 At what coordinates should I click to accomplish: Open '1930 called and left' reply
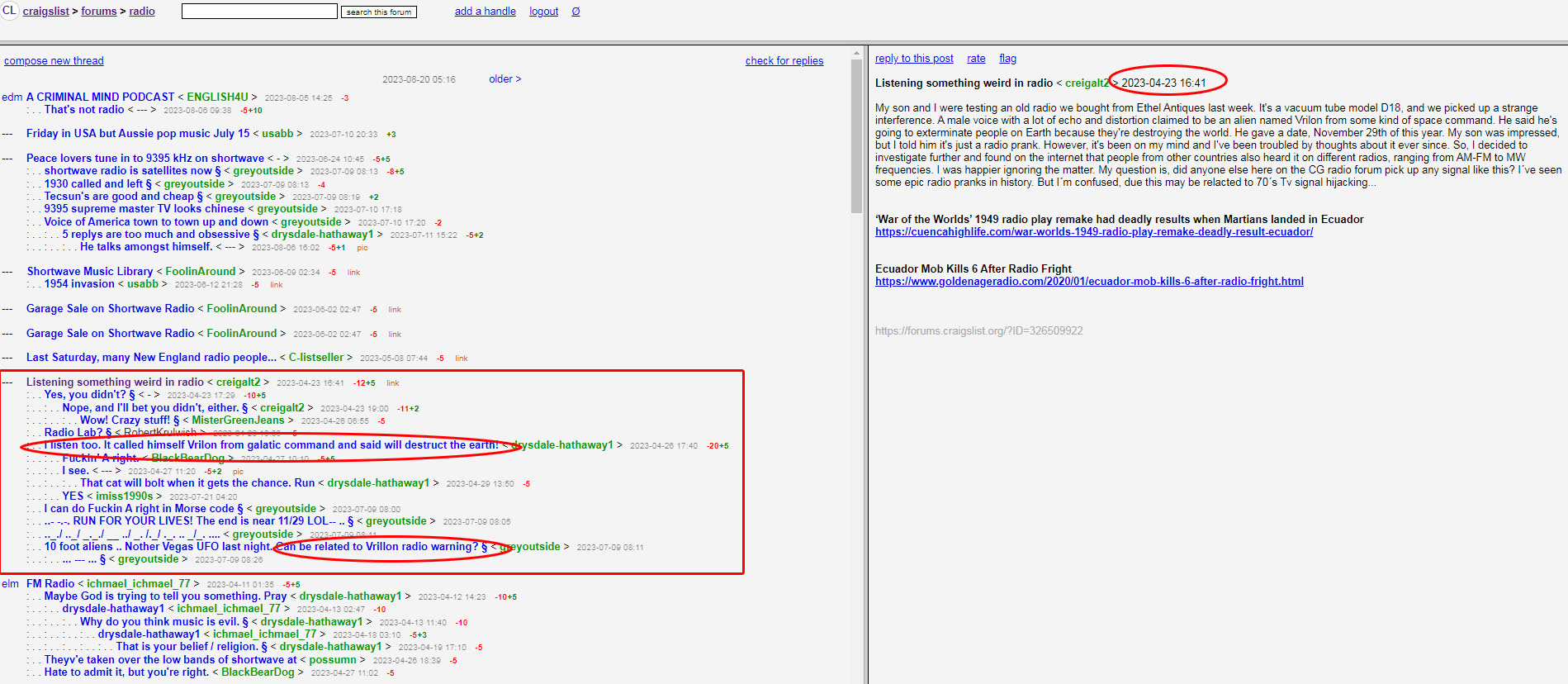tap(97, 184)
